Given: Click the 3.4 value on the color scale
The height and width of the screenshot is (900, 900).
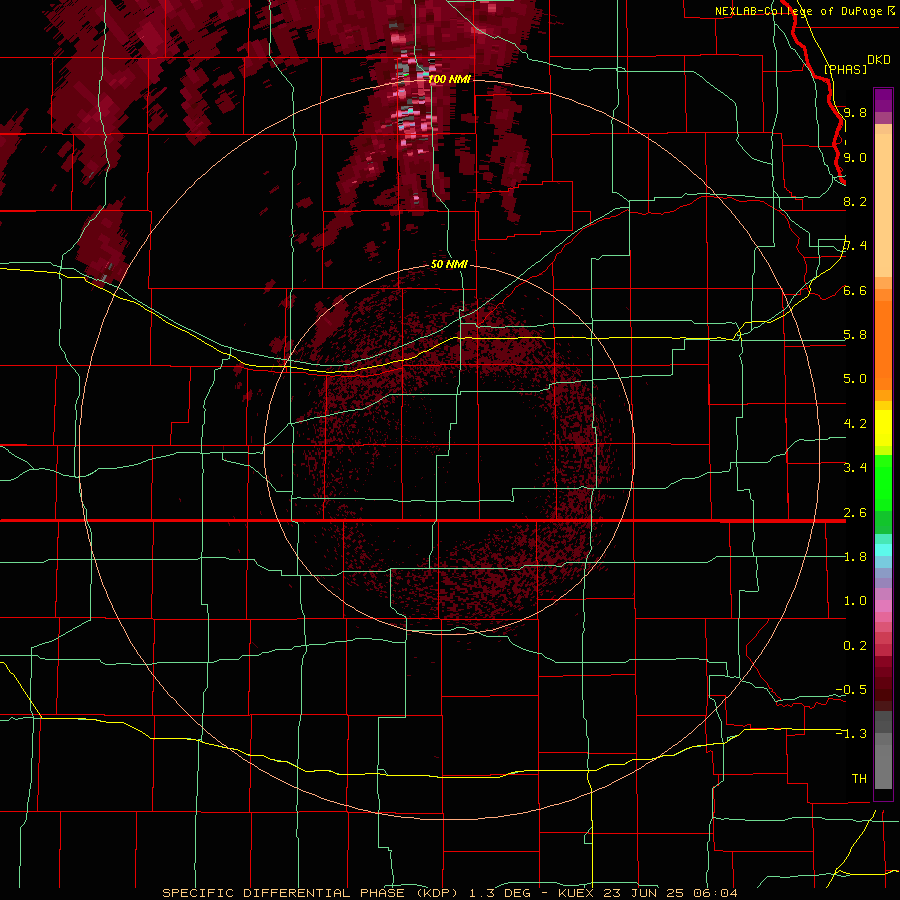Looking at the screenshot, I should [x=855, y=467].
